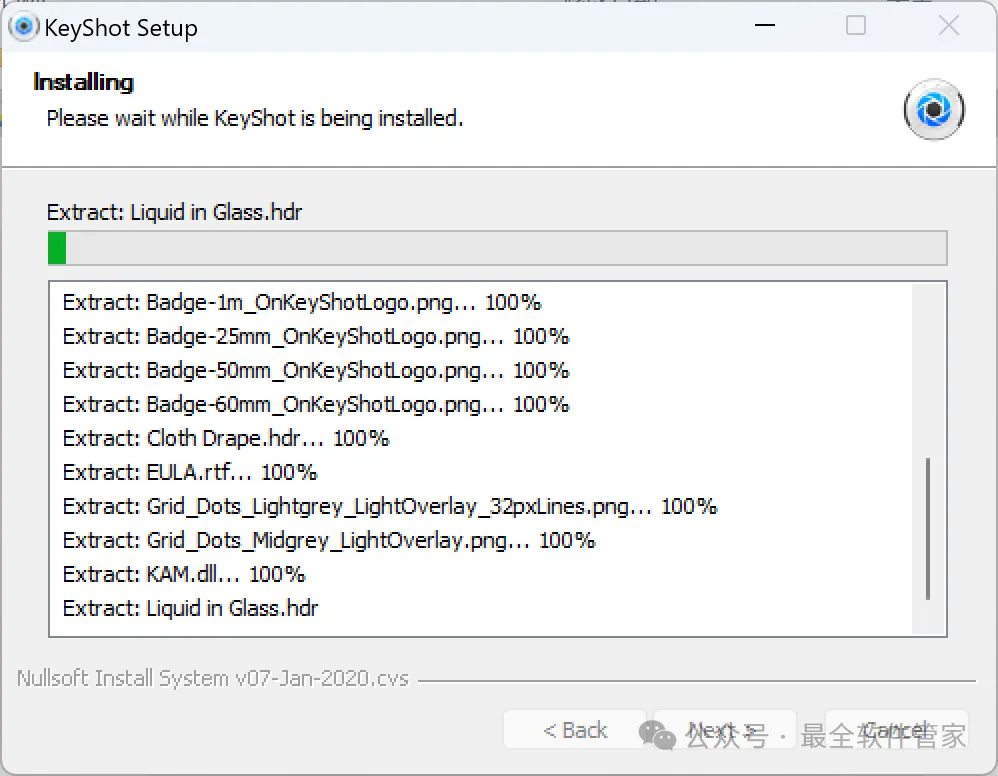Viewport: 998px width, 776px height.
Task: Click the log list vertical scrollbar thumb
Action: 929,528
